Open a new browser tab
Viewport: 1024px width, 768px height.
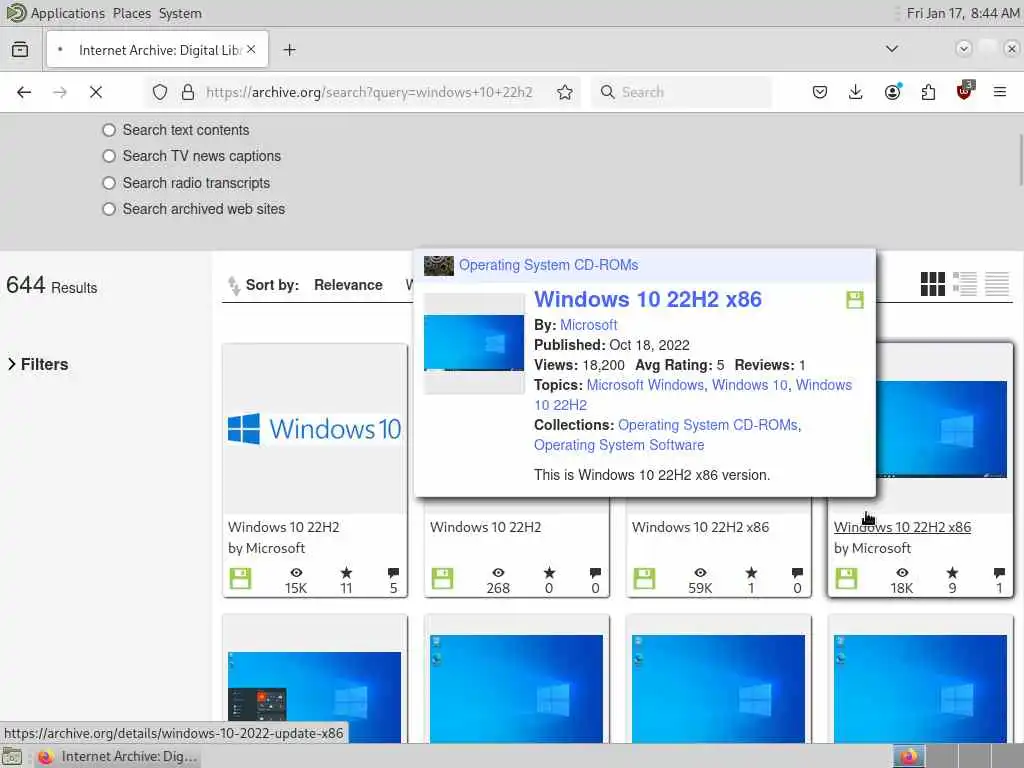289,50
